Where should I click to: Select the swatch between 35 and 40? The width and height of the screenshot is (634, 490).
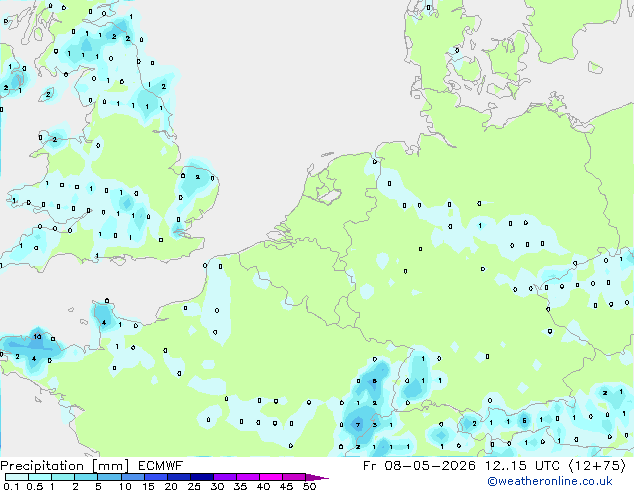click(x=248, y=477)
